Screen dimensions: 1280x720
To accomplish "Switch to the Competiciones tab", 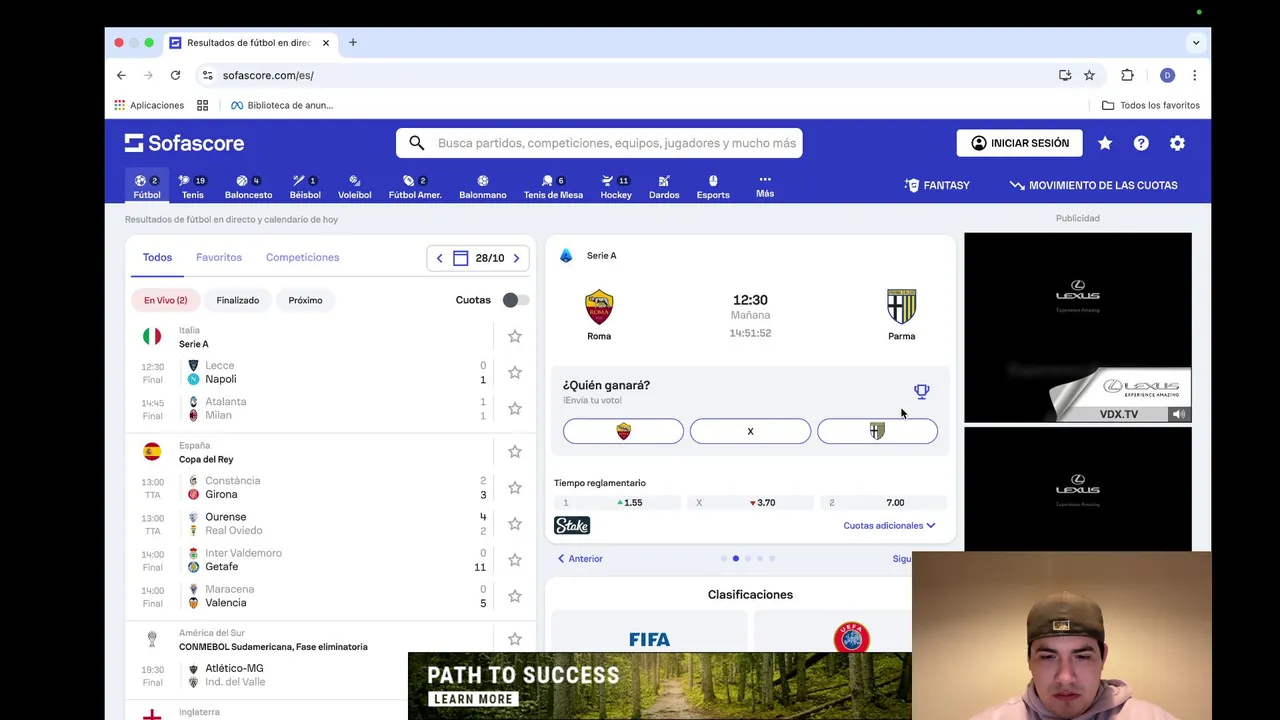I will point(302,257).
